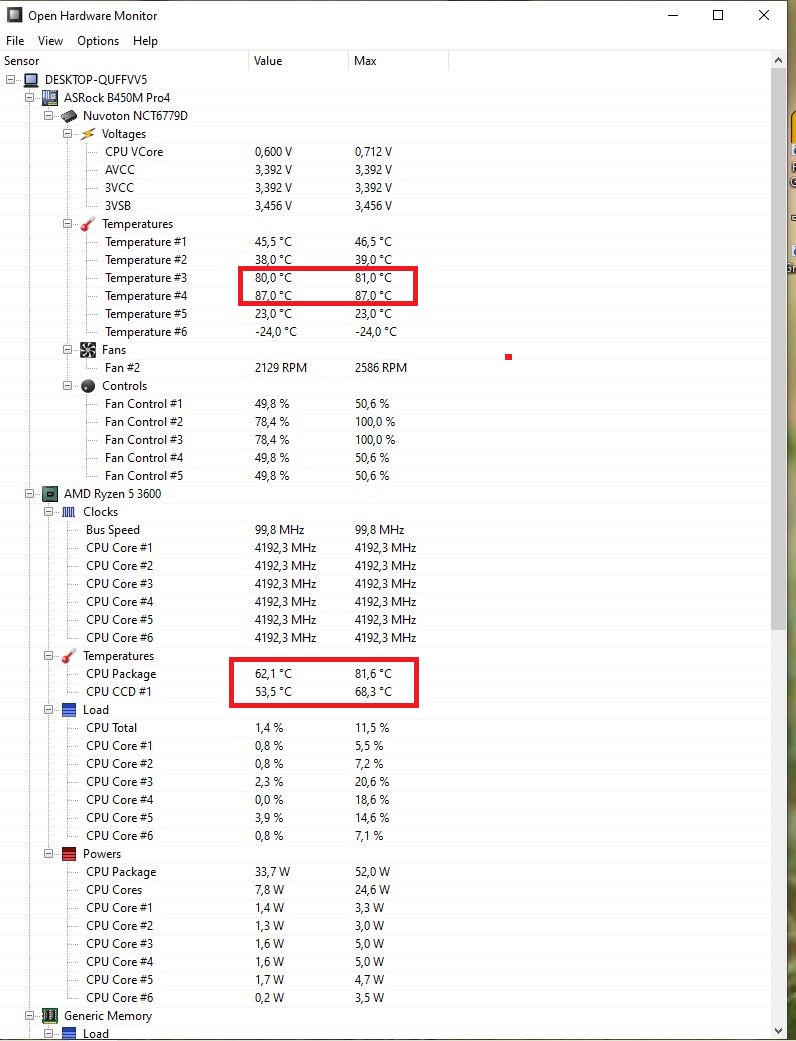Viewport: 796px width, 1041px height.
Task: Click the Controls black circle icon
Action: coord(88,386)
